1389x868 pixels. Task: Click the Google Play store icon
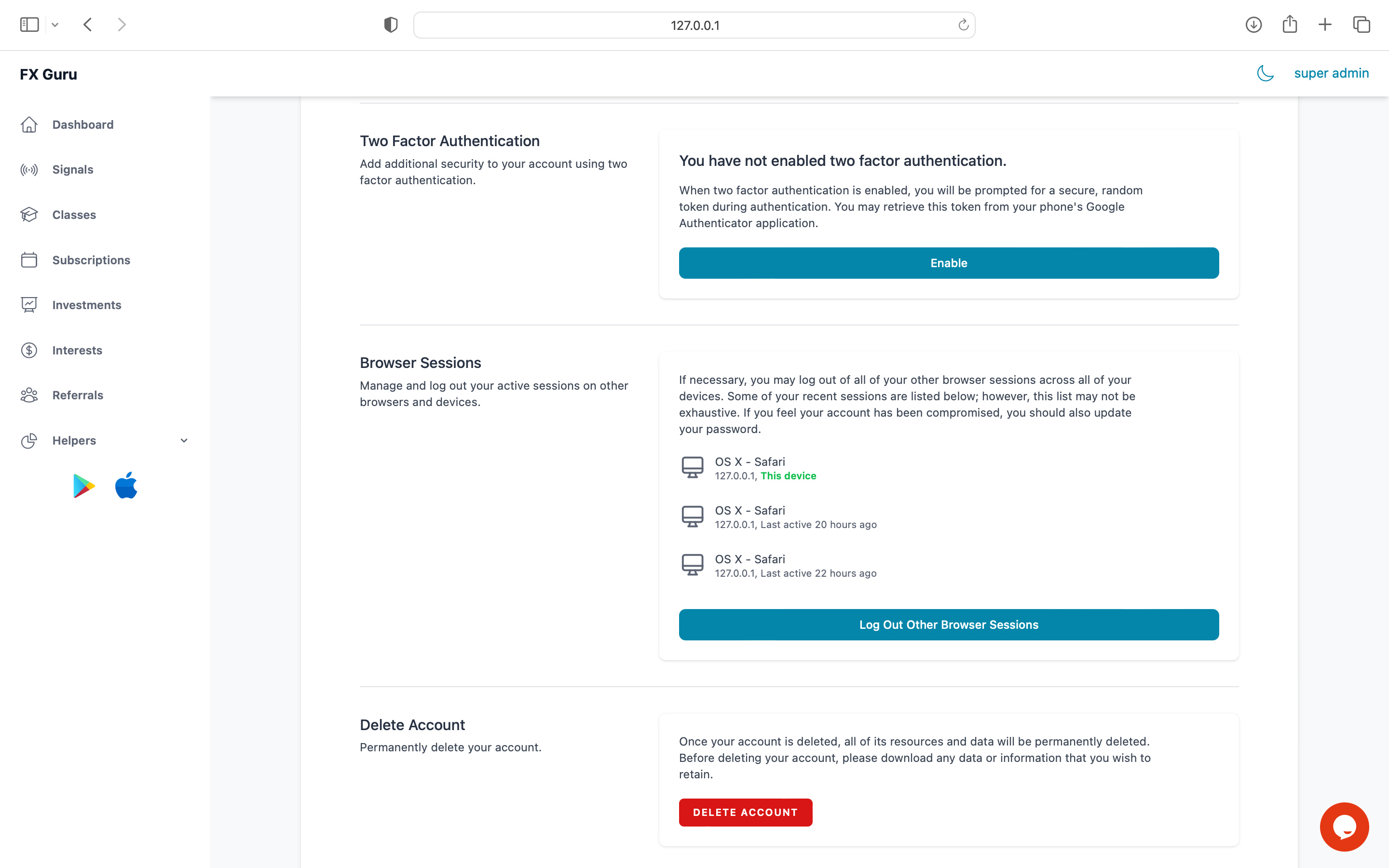click(x=84, y=486)
